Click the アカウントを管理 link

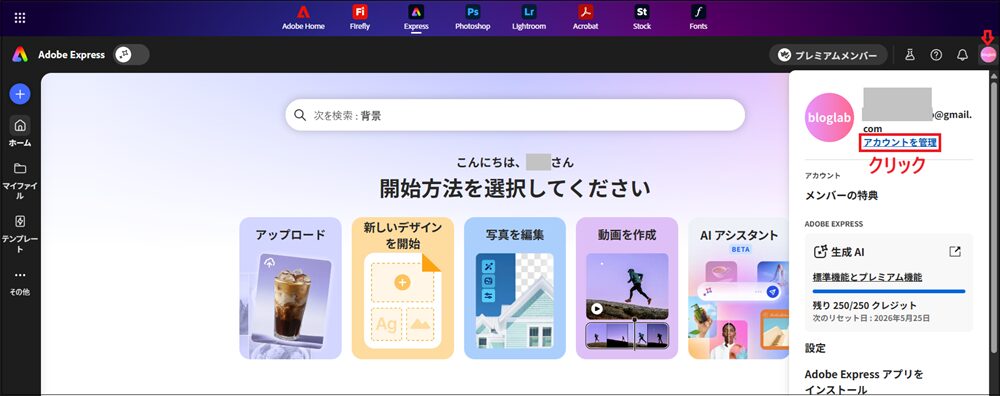tap(900, 142)
